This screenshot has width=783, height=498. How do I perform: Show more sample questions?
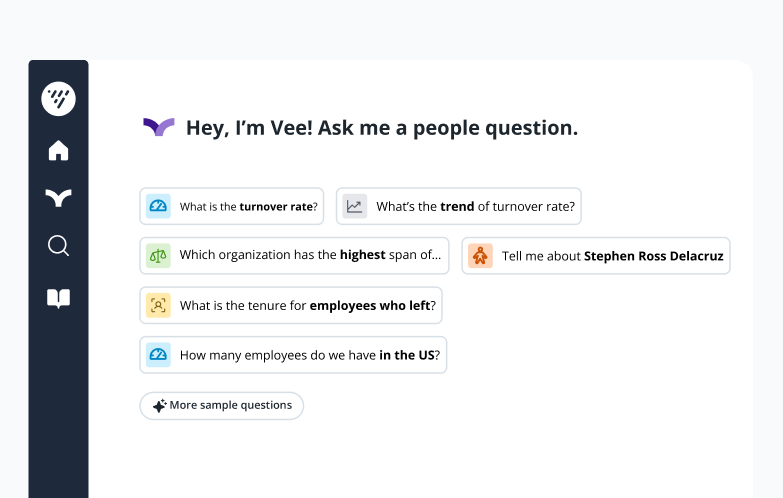click(230, 406)
